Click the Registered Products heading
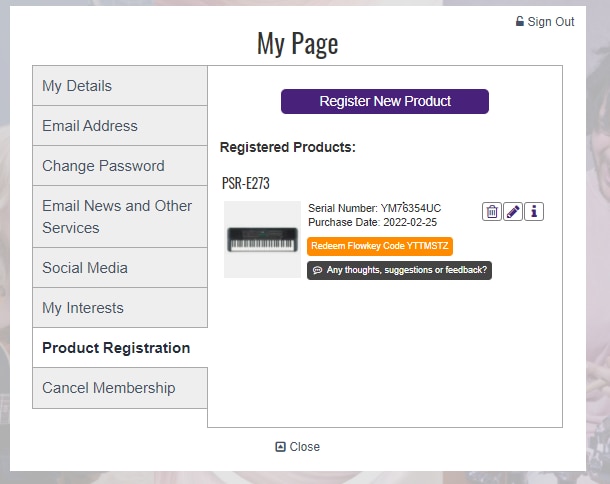This screenshot has width=610, height=484. 287,147
